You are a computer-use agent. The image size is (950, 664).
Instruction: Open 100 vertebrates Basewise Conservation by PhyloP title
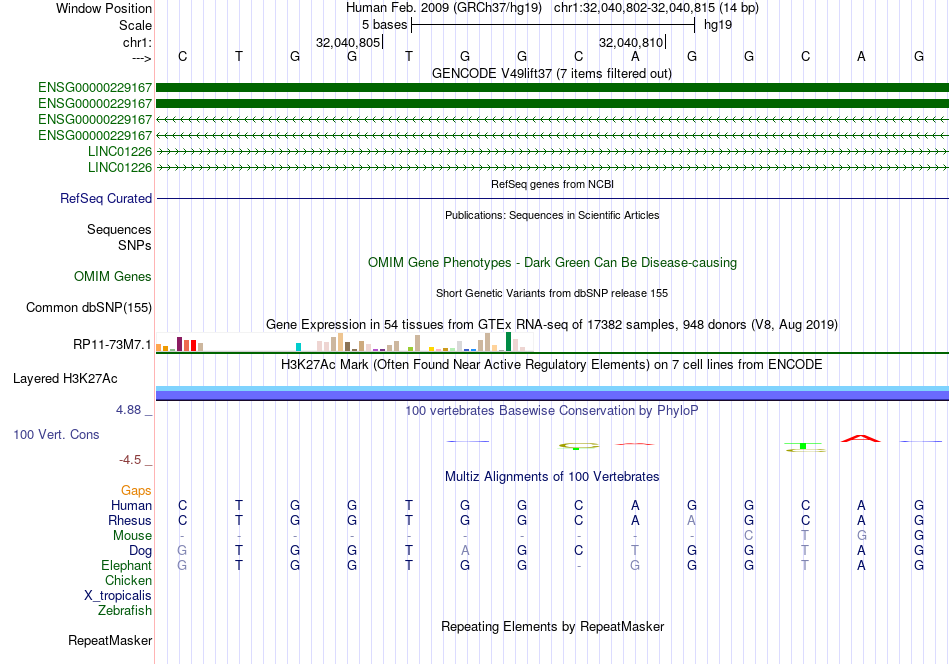pos(552,410)
